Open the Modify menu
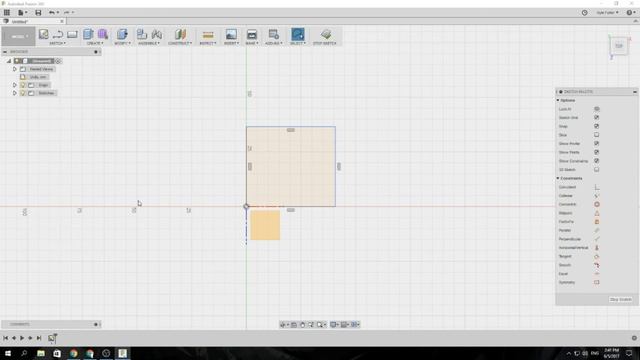 (122, 43)
